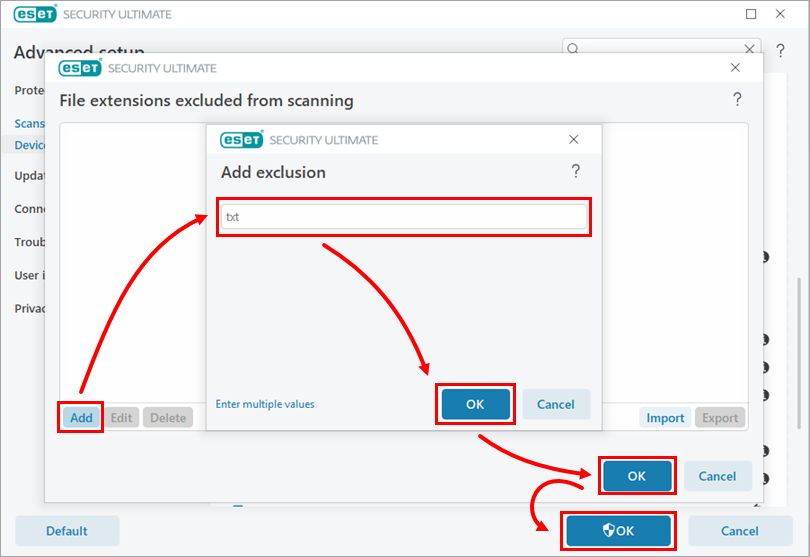Viewport: 810px width, 557px height.
Task: Confirm Add exclusion with OK
Action: tap(475, 404)
